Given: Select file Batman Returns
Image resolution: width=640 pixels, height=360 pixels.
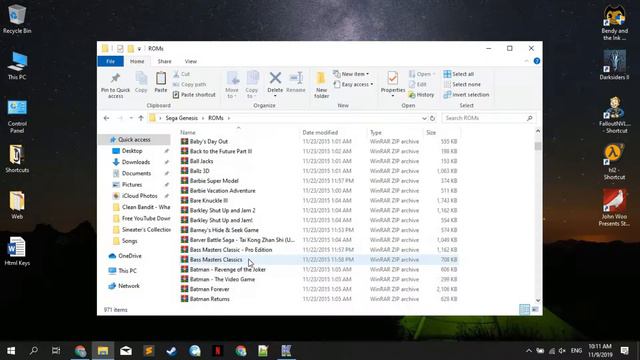Looking at the screenshot, I should pyautogui.click(x=209, y=299).
